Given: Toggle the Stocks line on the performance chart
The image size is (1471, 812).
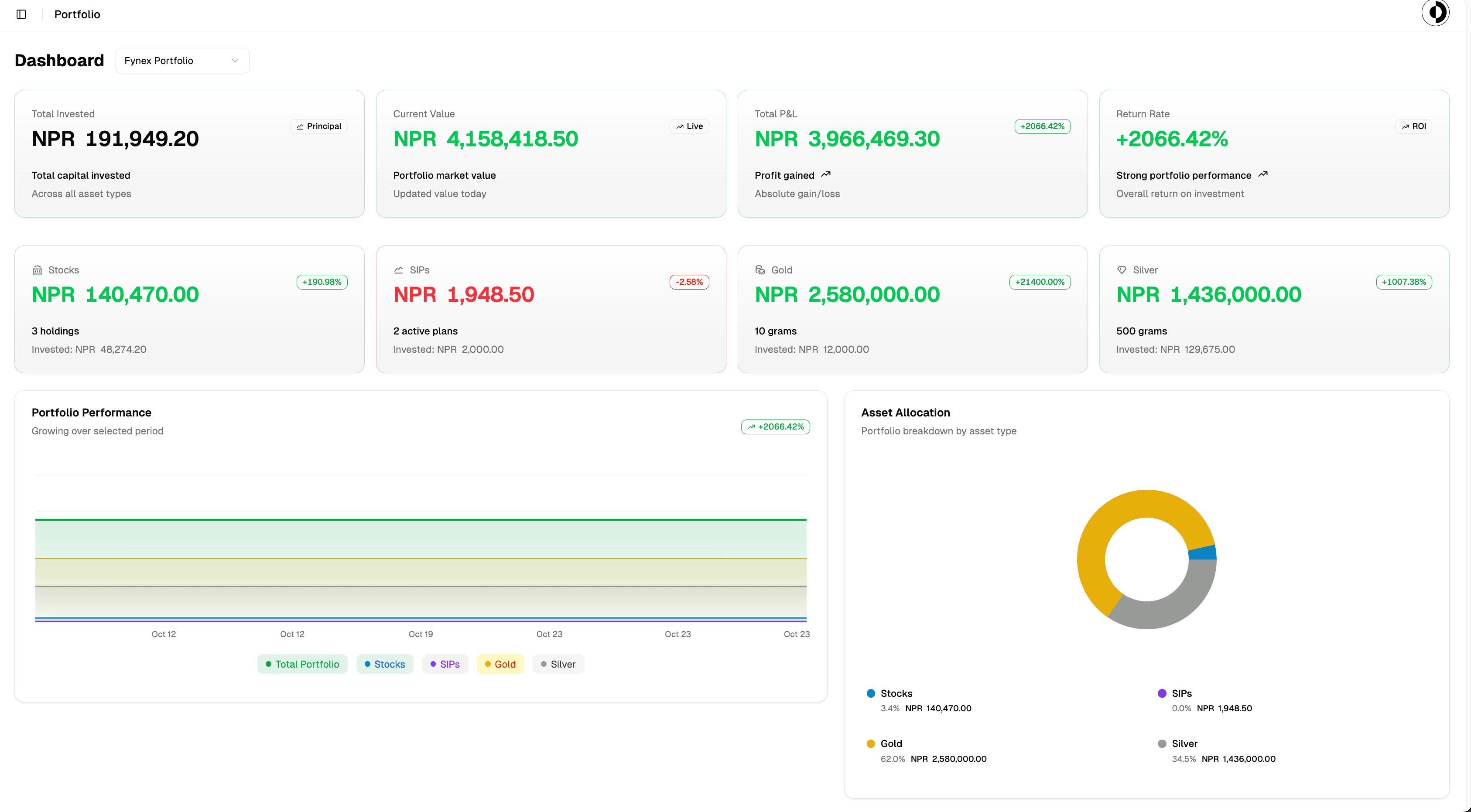Looking at the screenshot, I should [x=384, y=664].
